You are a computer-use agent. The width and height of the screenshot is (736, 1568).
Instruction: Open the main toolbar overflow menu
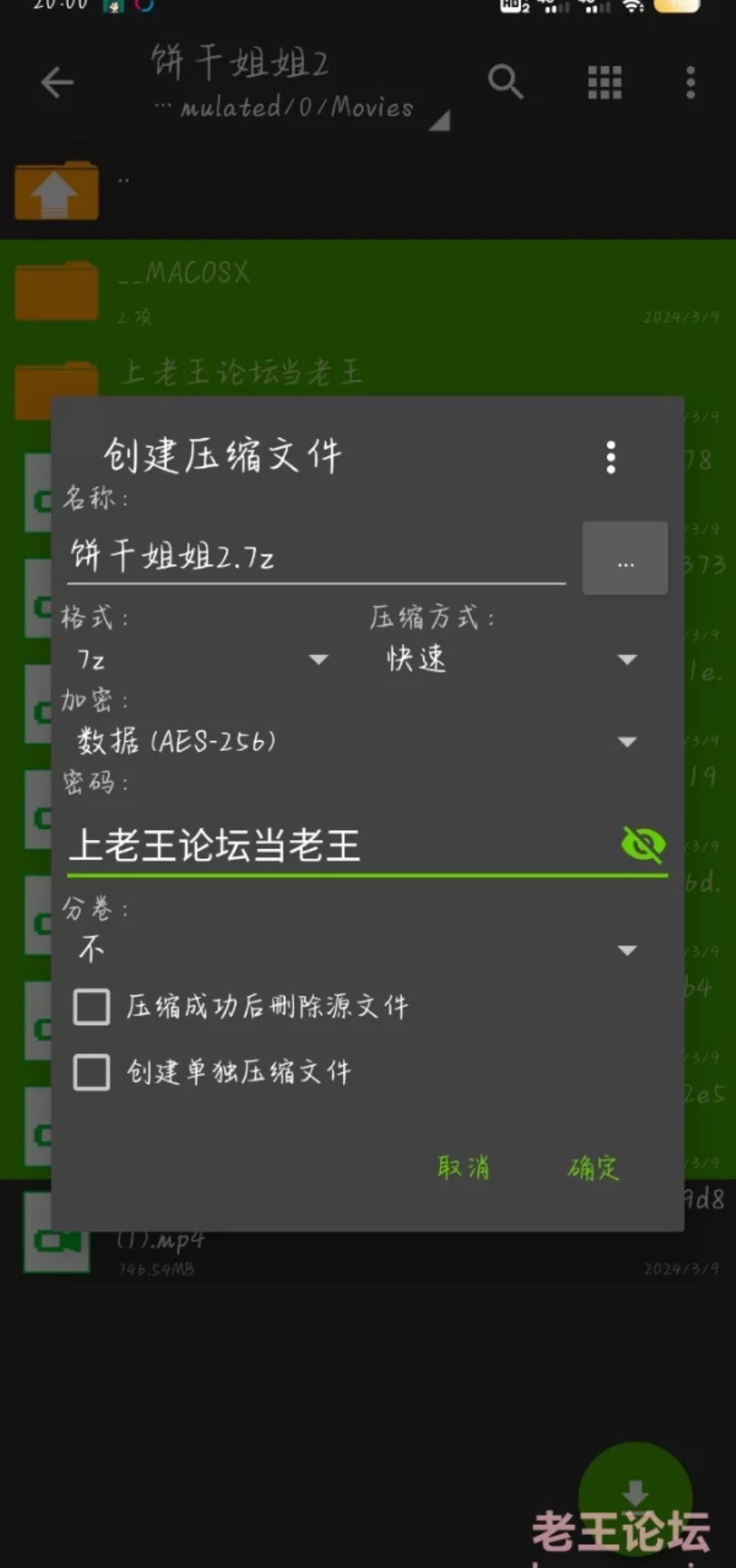coord(690,82)
